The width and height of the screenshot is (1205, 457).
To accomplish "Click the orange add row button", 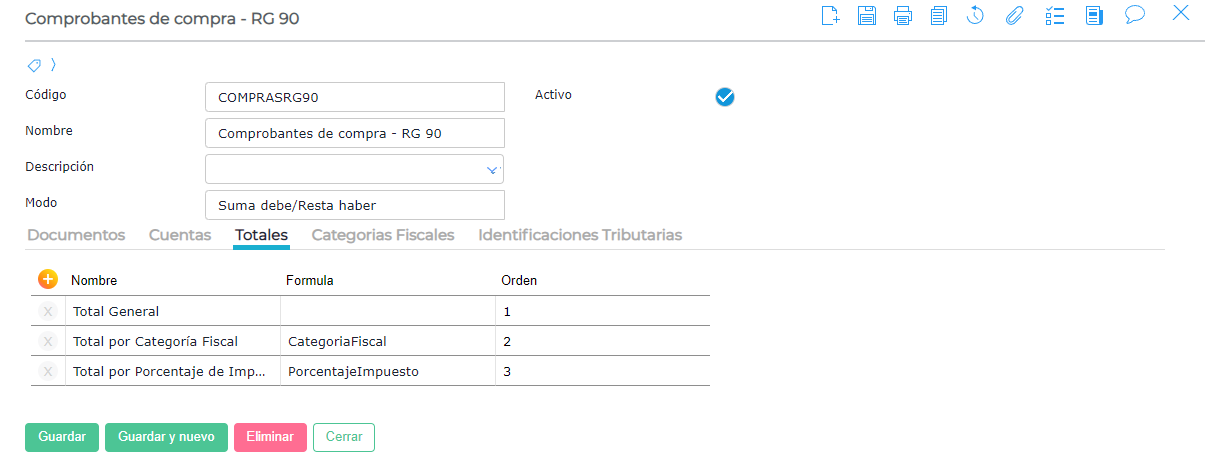I will tap(47, 280).
